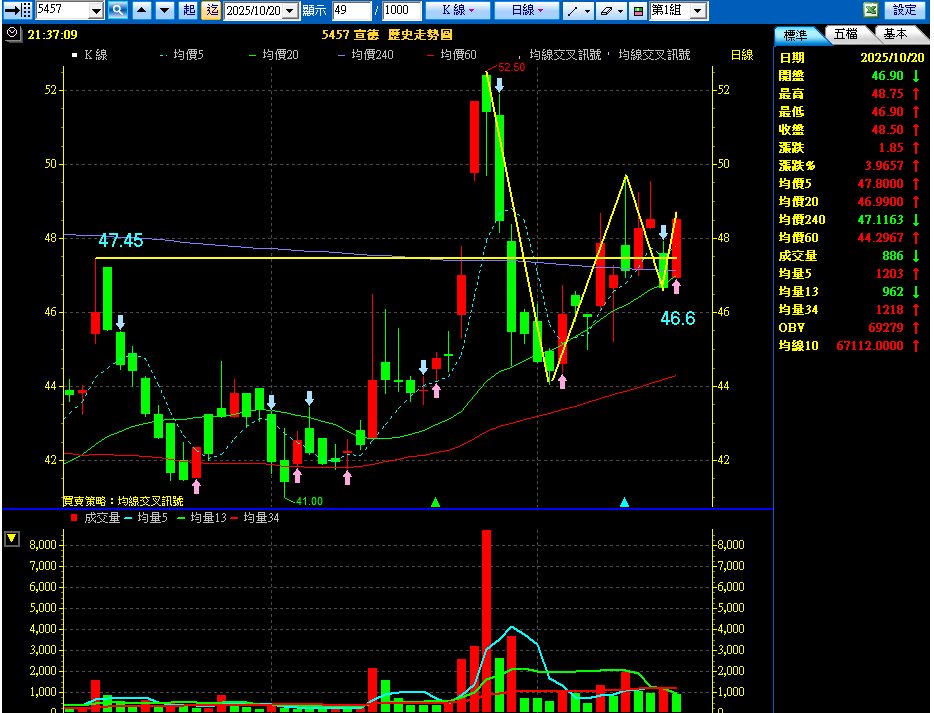Click the total bars field showing 1000
The width and height of the screenshot is (934, 713).
pyautogui.click(x=401, y=10)
